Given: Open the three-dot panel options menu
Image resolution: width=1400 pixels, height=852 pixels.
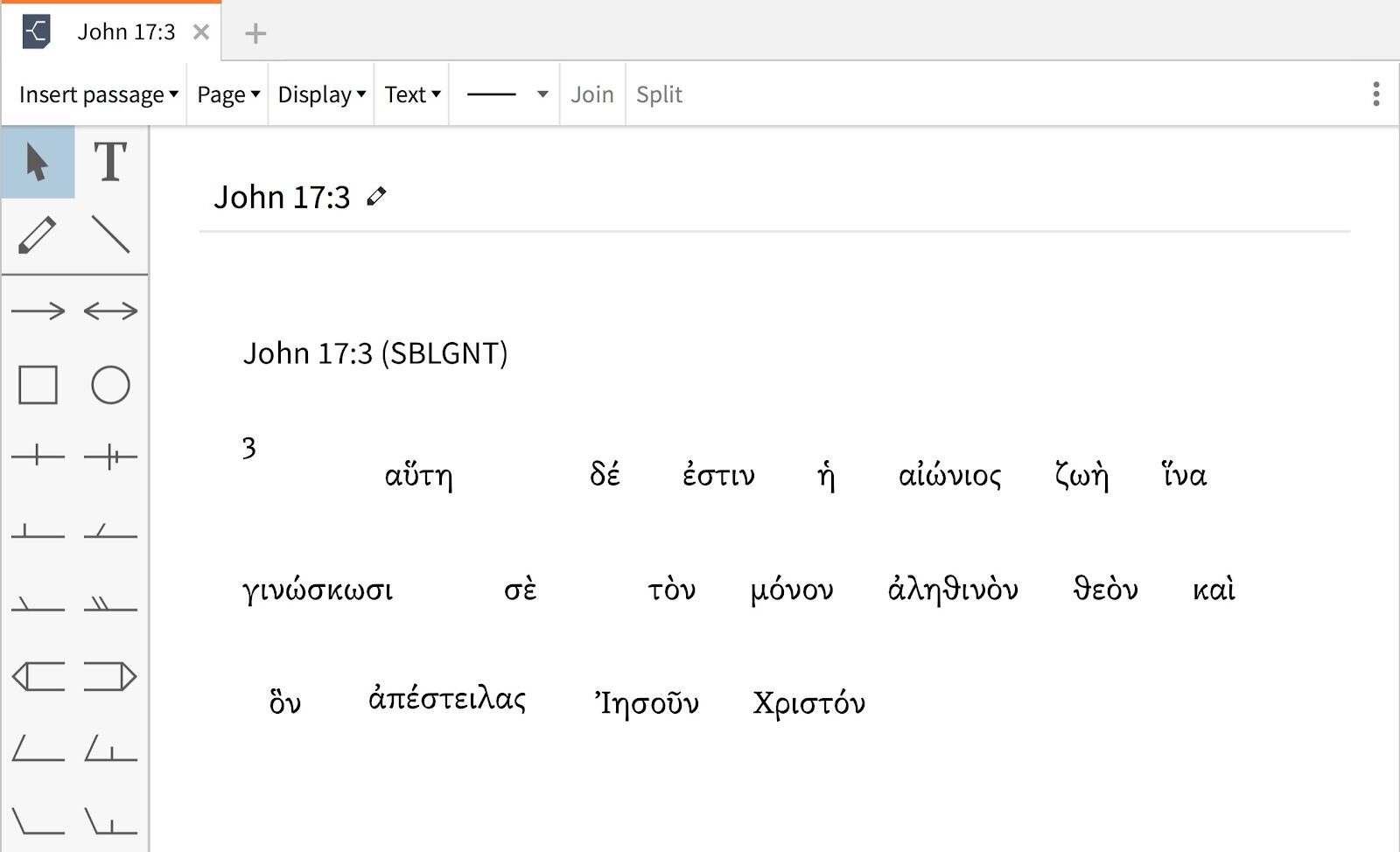Looking at the screenshot, I should [1376, 94].
